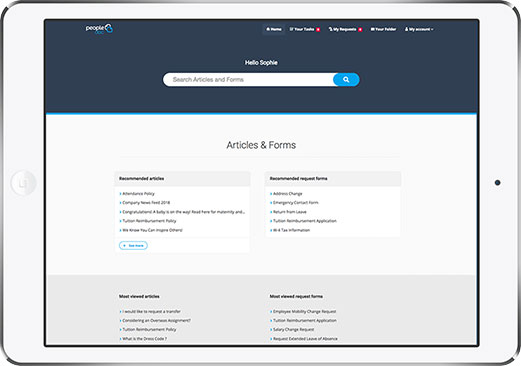Open the Emergency Contact Form
The image size is (521, 366).
coord(295,203)
